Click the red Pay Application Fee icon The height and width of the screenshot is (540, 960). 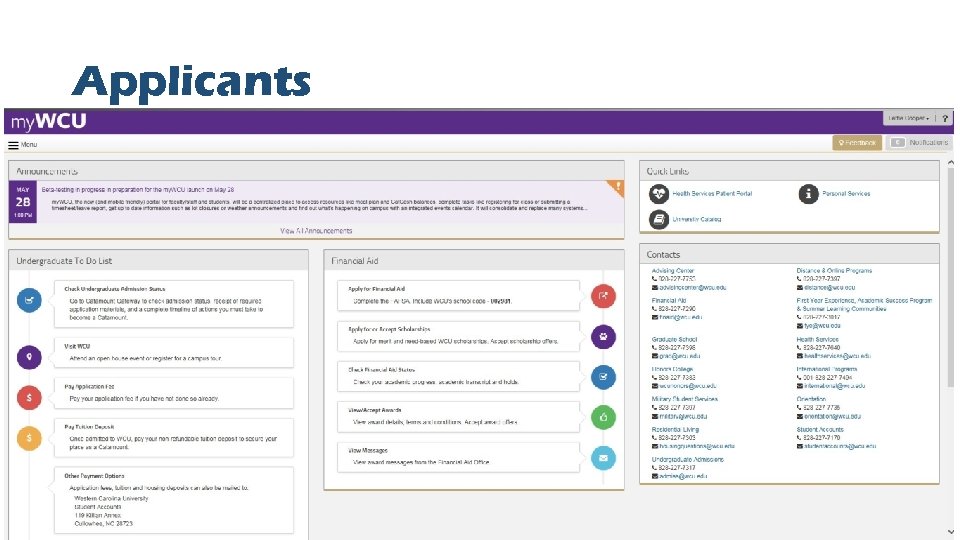(29, 397)
